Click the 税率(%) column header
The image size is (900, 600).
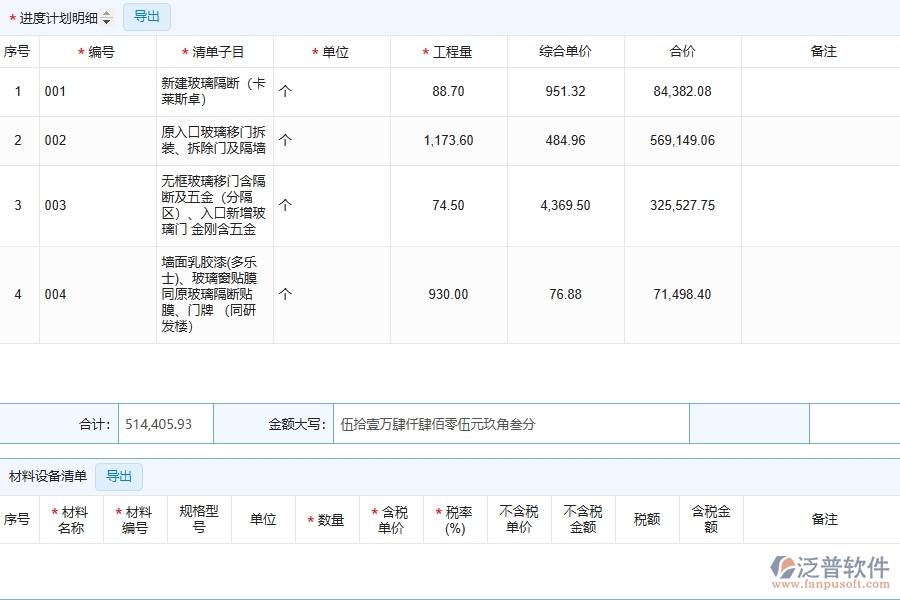[454, 519]
